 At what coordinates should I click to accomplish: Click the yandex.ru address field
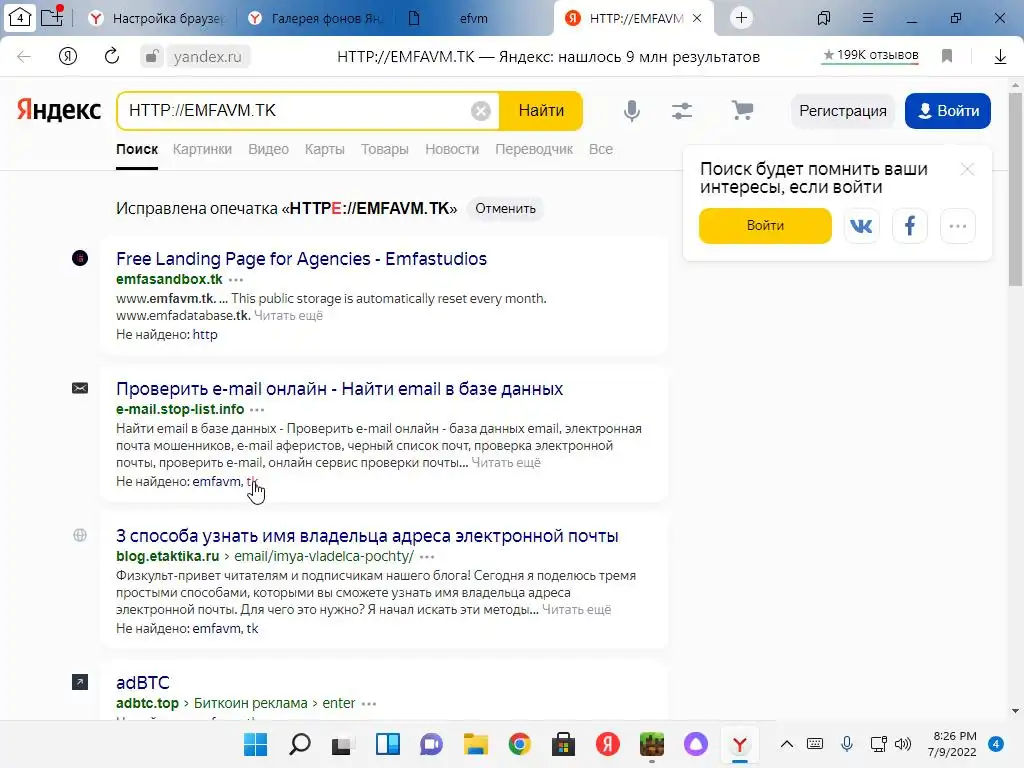pyautogui.click(x=208, y=57)
